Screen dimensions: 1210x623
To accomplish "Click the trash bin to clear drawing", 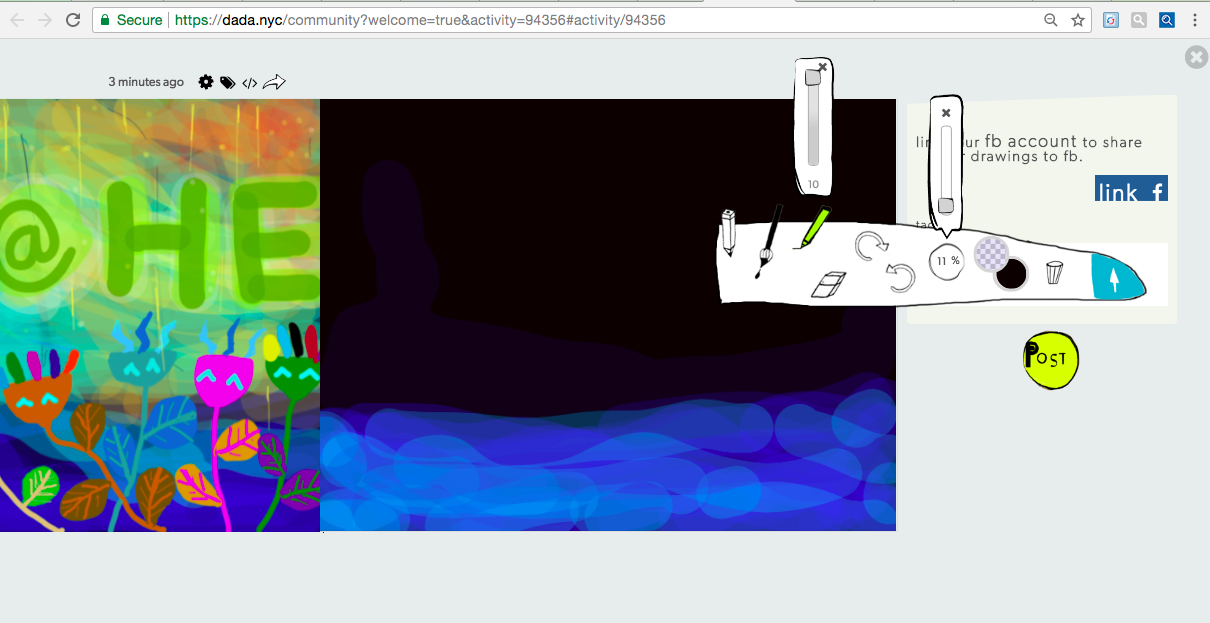I will [1054, 272].
